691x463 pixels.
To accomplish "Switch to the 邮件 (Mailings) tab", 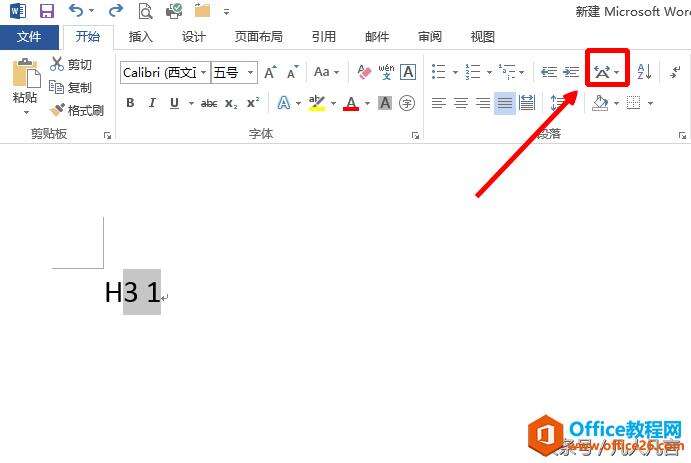I will click(x=377, y=37).
